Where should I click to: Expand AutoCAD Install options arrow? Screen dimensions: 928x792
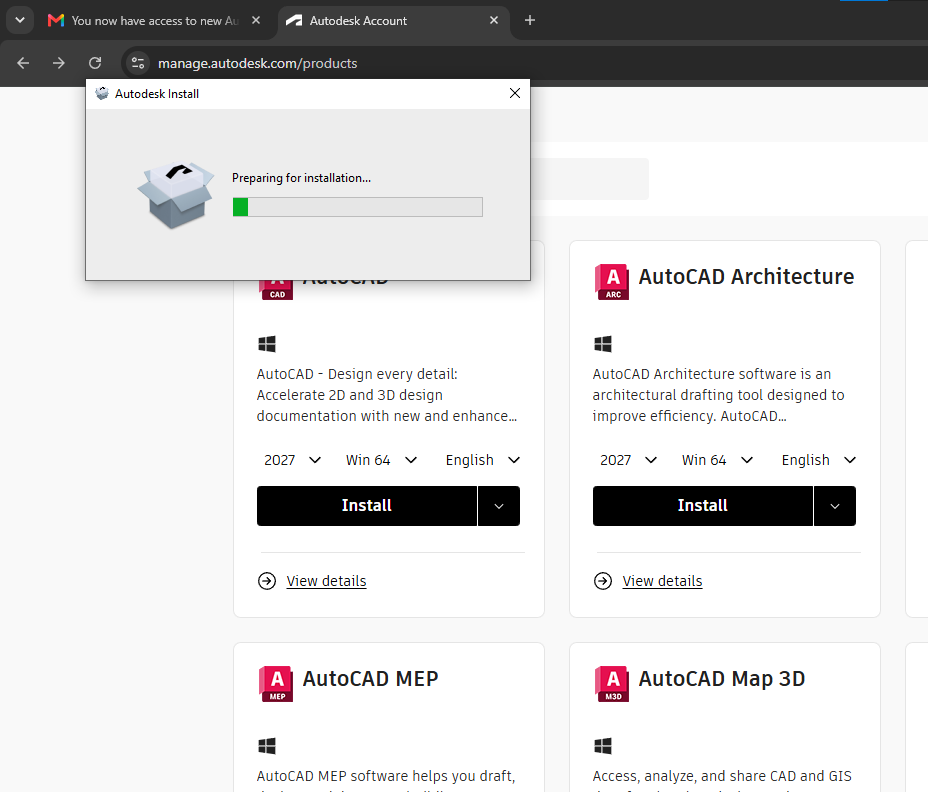pyautogui.click(x=499, y=506)
